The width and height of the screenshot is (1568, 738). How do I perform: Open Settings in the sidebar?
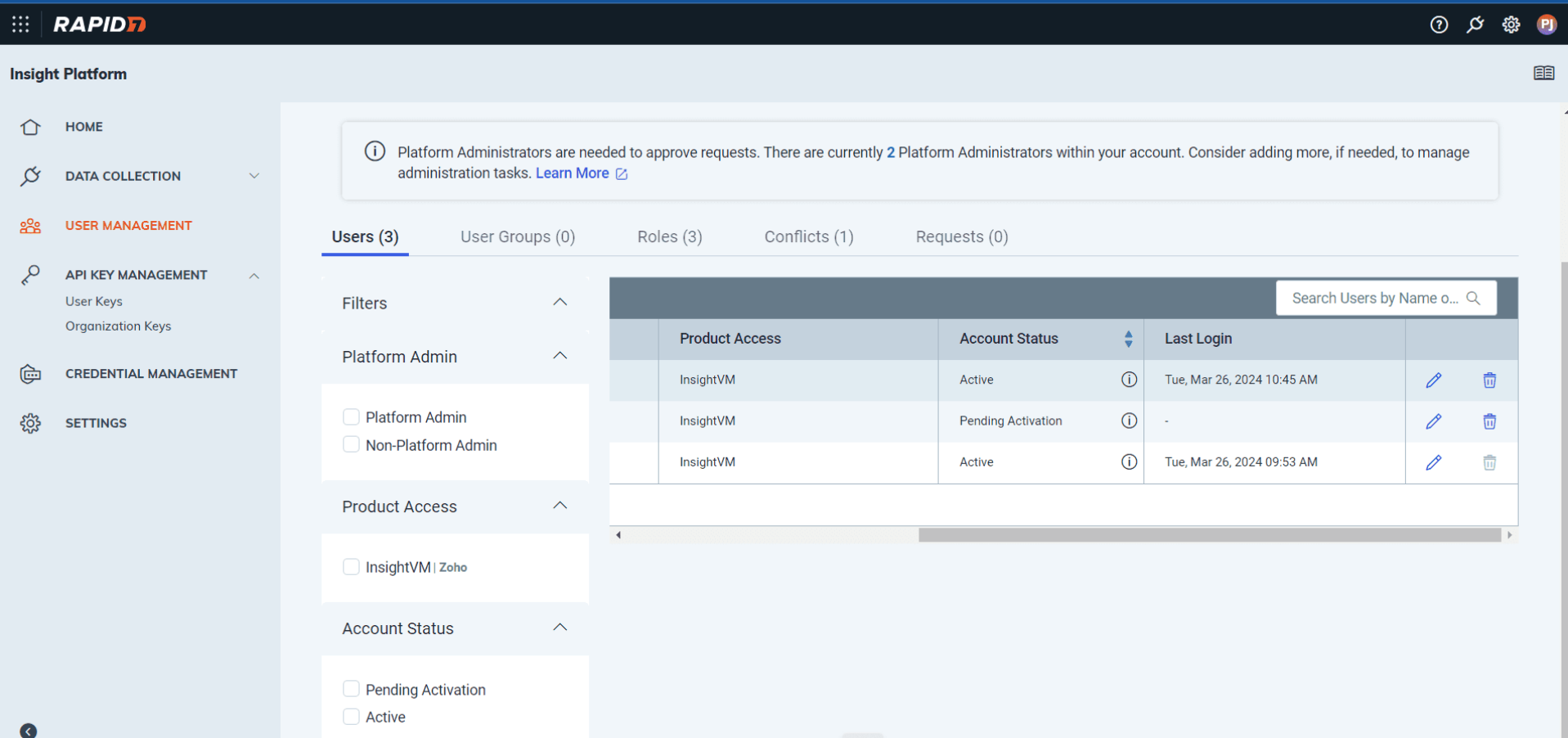96,423
